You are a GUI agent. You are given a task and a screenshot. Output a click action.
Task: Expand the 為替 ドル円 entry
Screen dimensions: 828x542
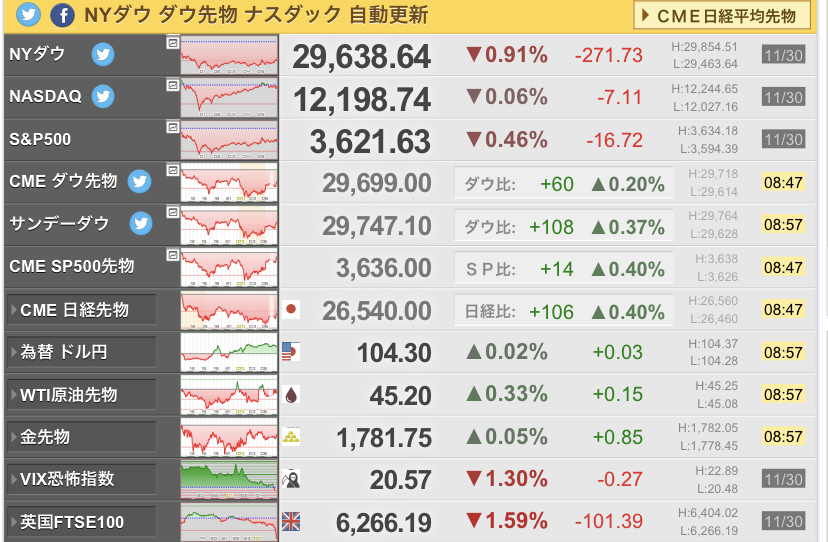click(x=81, y=352)
